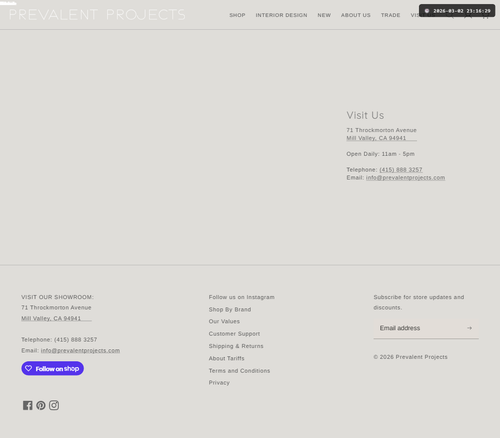The image size is (500, 438).
Task: Open the SHOP menu
Action: pyautogui.click(x=237, y=15)
